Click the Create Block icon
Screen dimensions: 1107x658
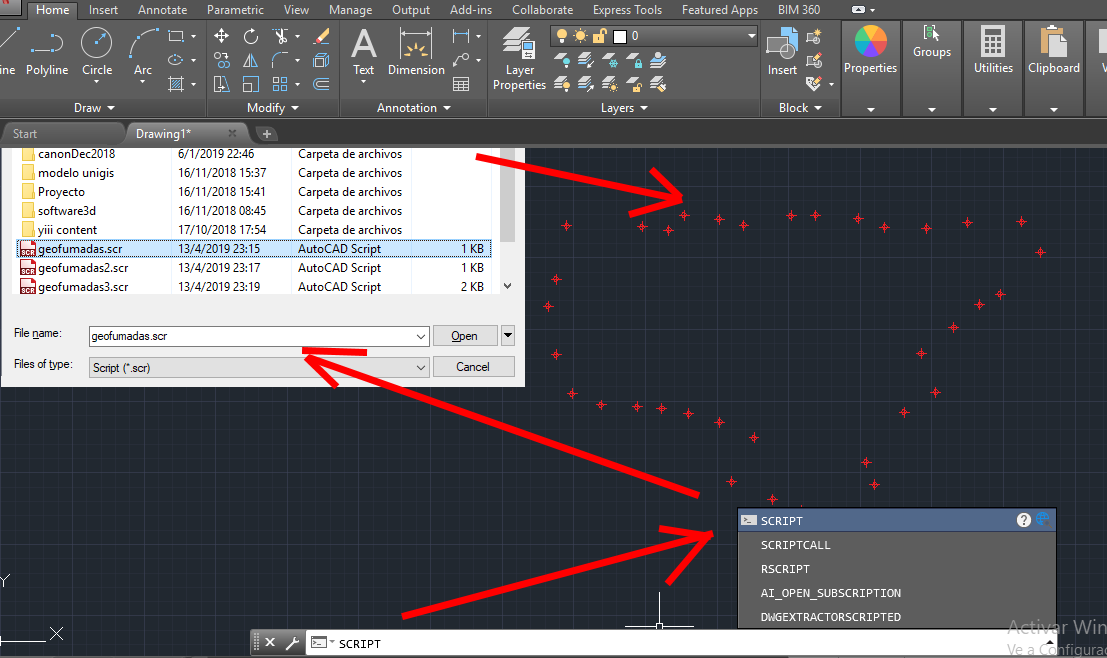tap(814, 36)
